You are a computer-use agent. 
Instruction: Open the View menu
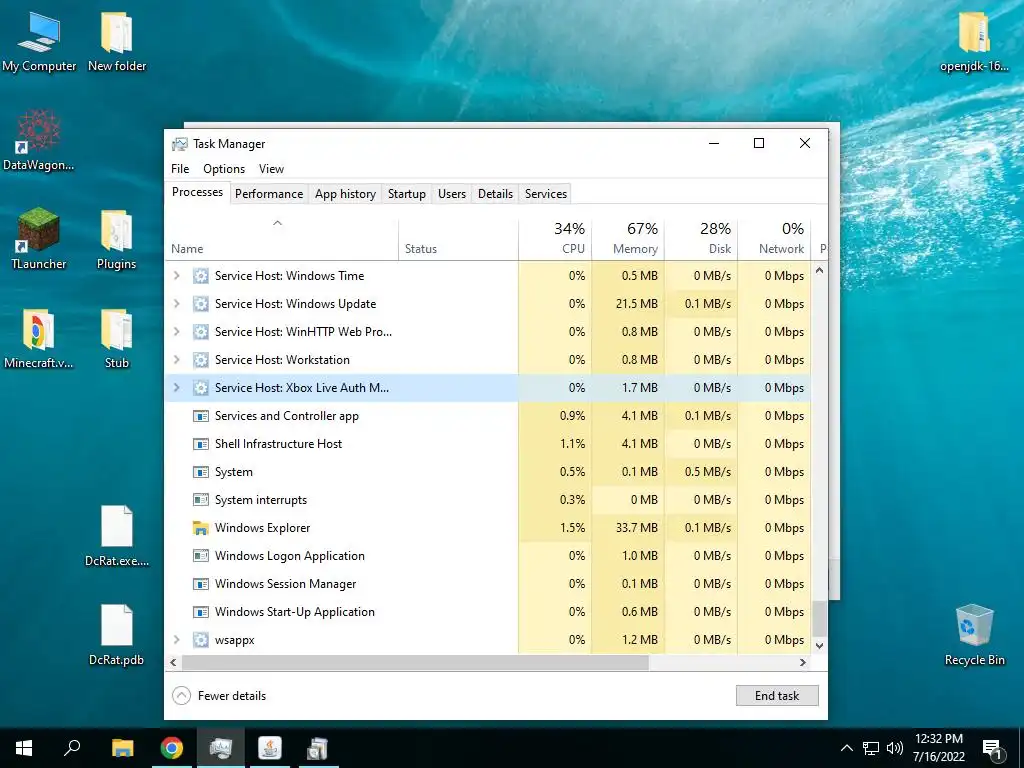[x=271, y=168]
